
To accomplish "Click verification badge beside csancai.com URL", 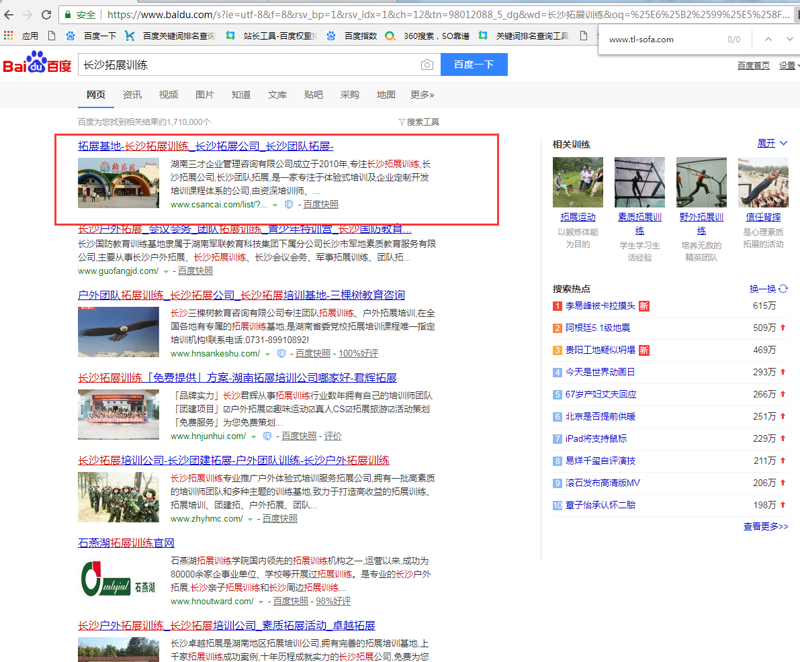I will (289, 205).
